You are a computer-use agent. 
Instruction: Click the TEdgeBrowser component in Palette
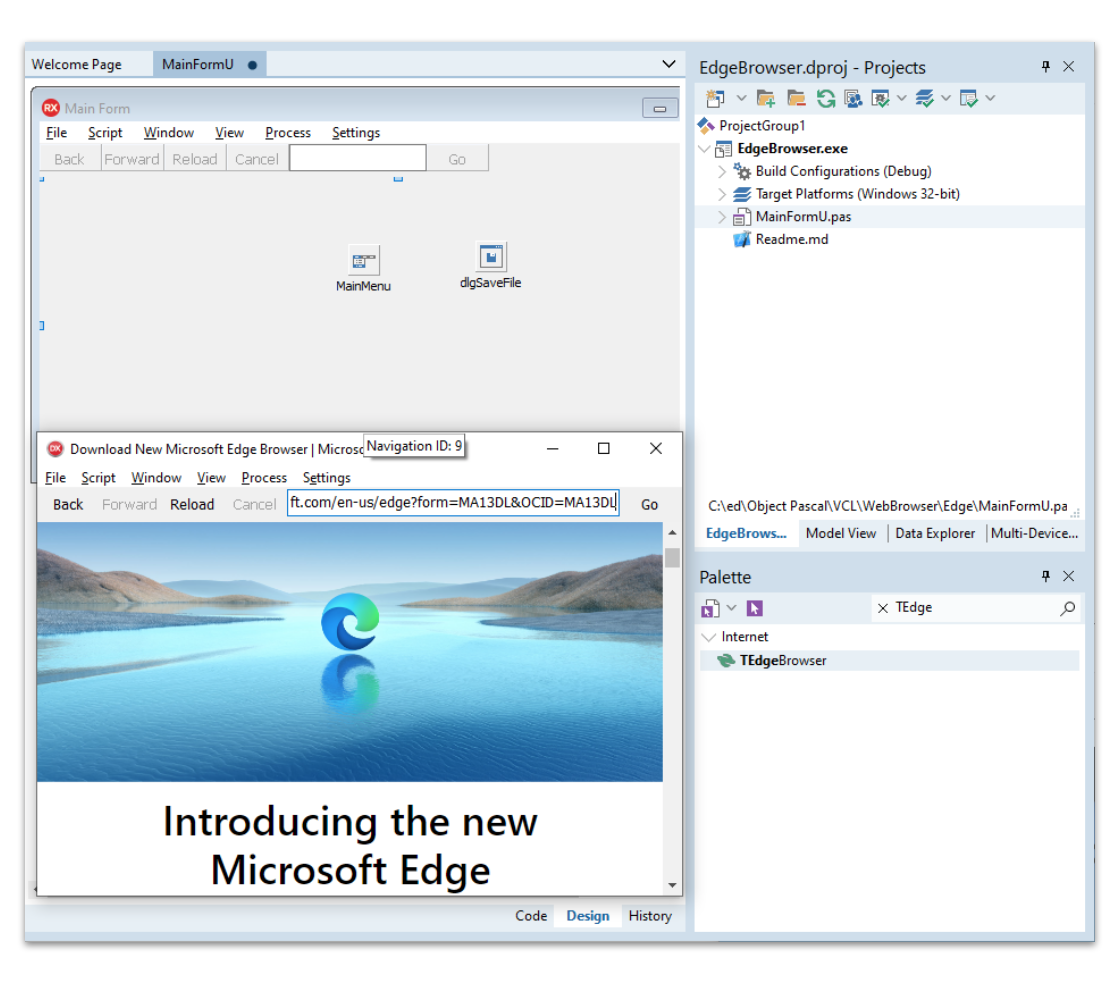[x=889, y=661]
